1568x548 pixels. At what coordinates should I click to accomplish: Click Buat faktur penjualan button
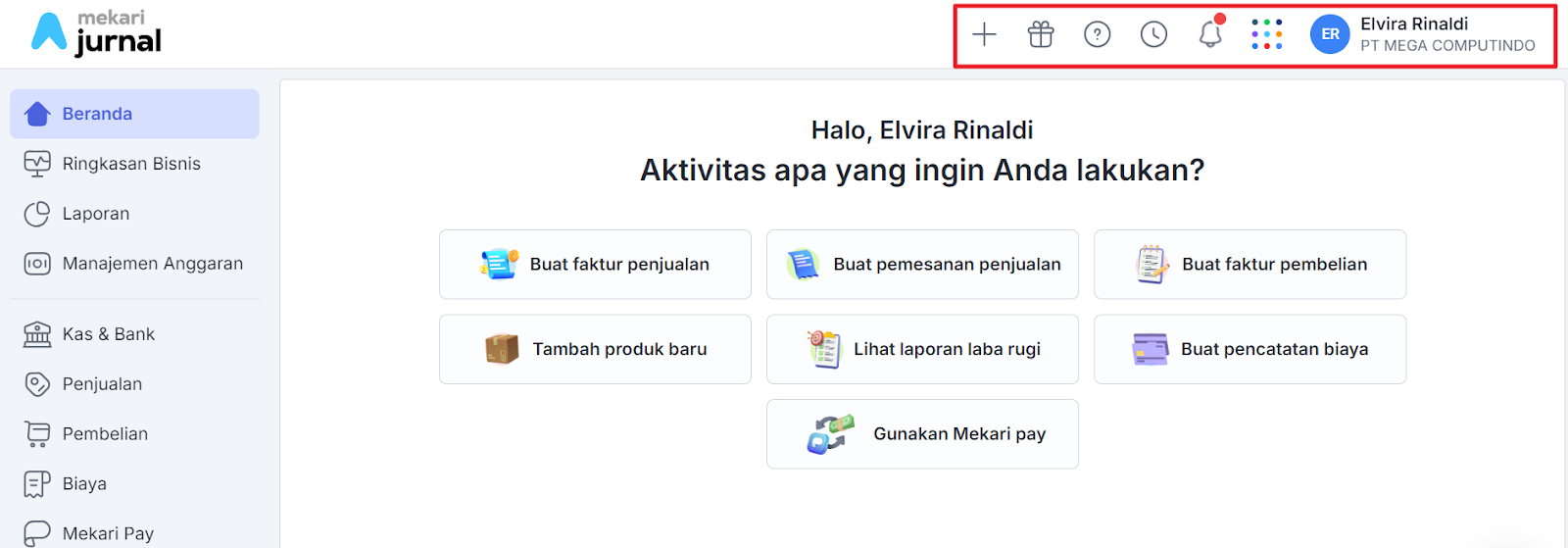(x=595, y=265)
